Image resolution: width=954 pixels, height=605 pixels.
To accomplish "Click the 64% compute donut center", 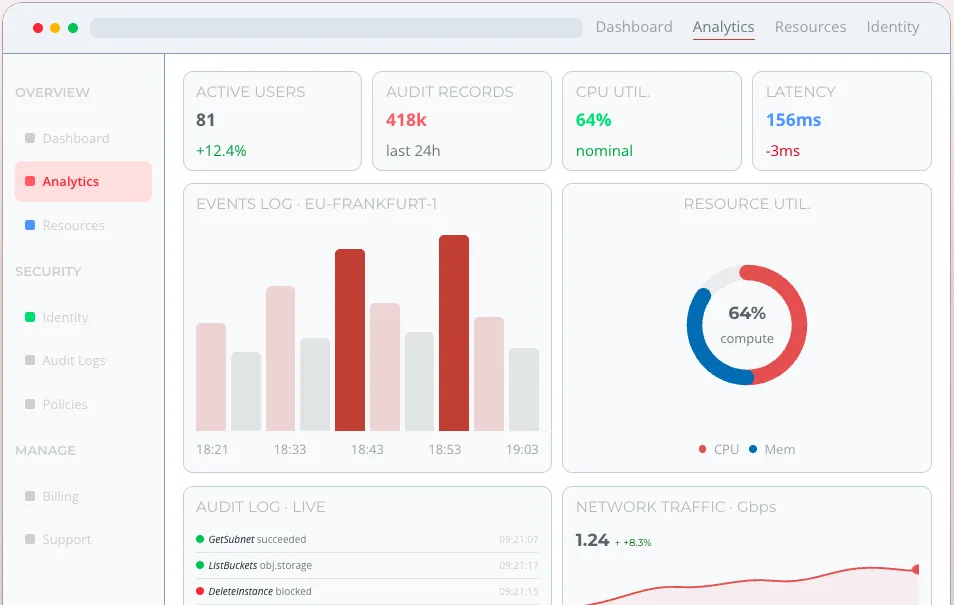I will 747,324.
